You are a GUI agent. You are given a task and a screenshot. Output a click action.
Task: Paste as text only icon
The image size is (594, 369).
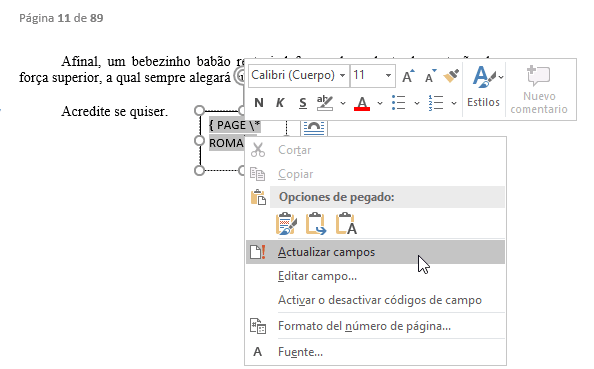346,224
